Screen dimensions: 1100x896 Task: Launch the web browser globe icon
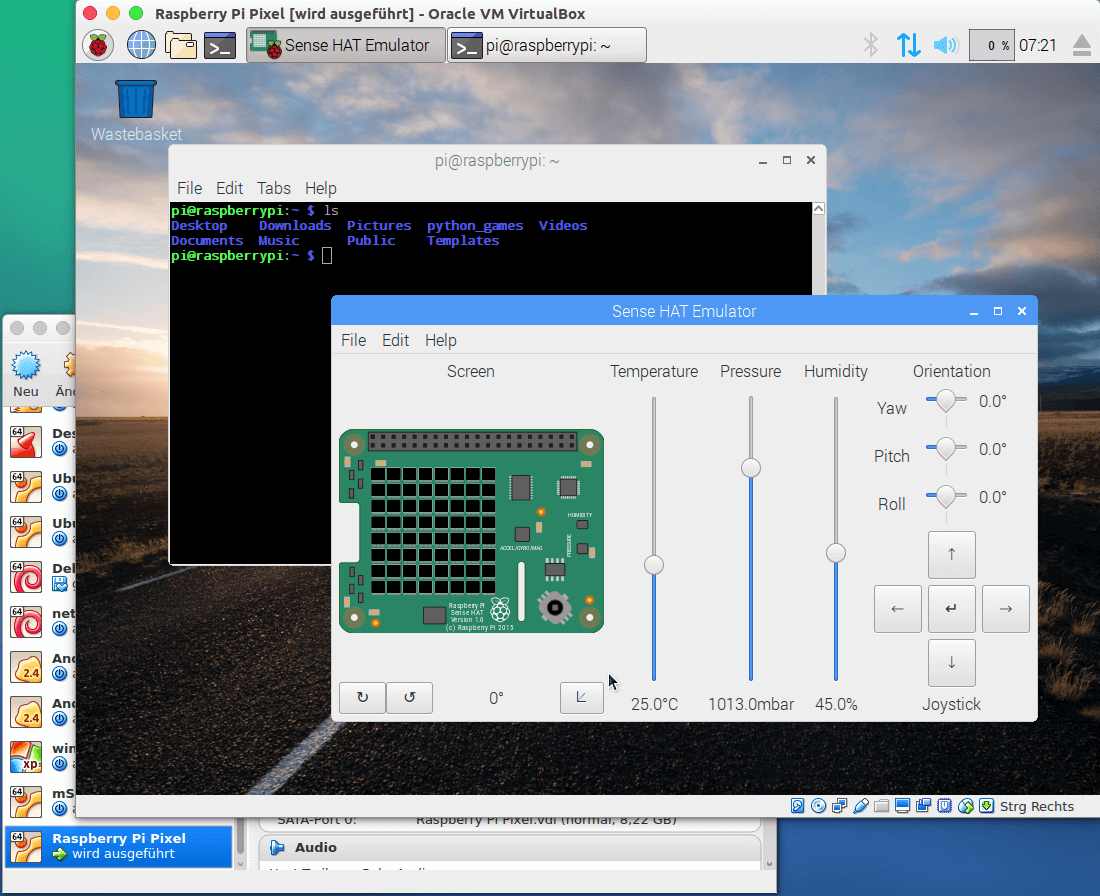[x=141, y=46]
